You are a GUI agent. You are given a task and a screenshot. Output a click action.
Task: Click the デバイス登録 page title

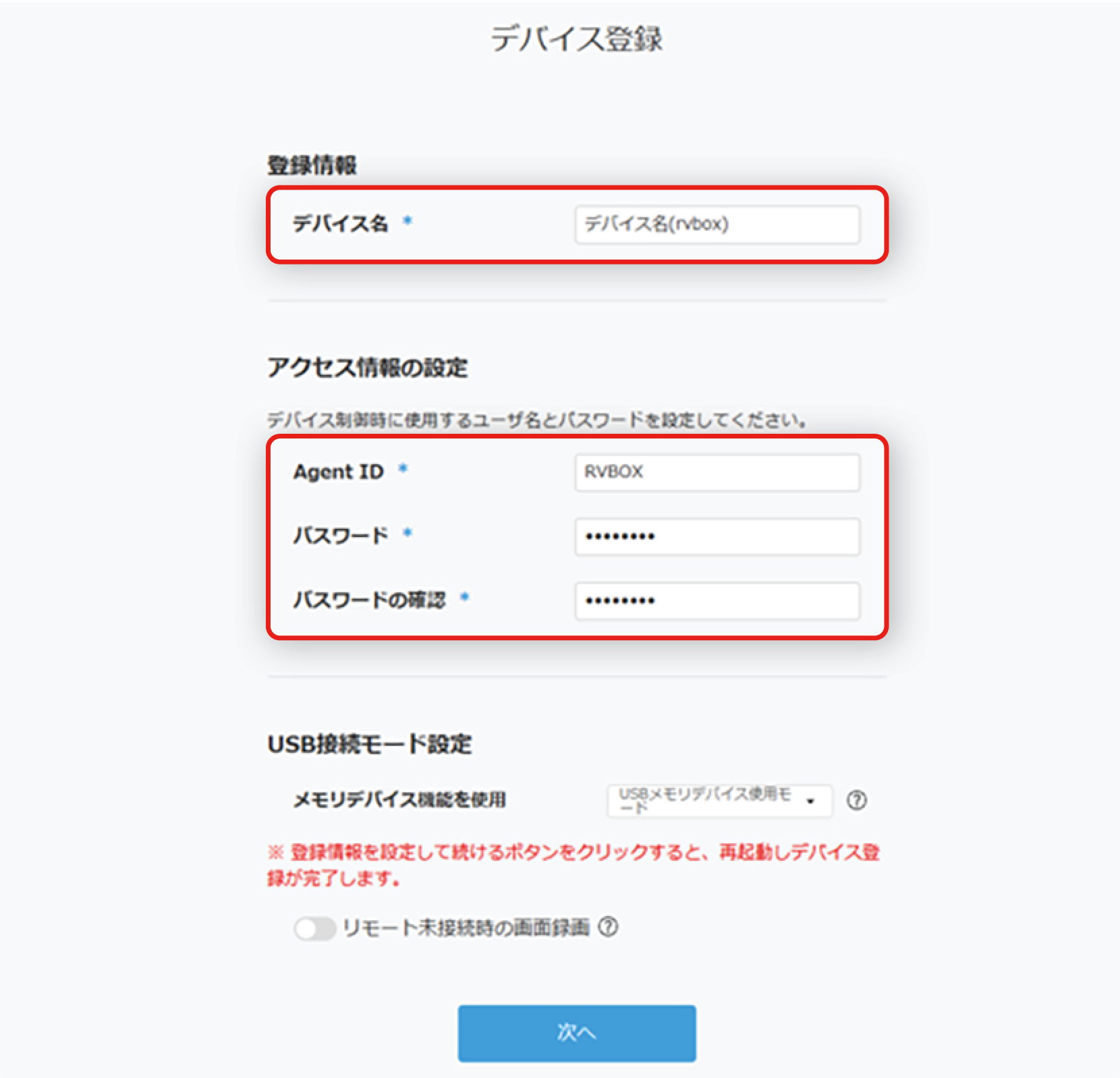pos(576,38)
